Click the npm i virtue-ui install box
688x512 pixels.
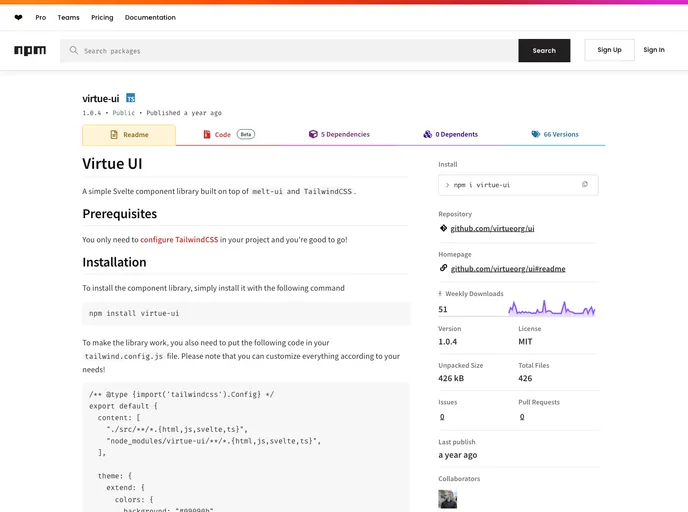pos(518,185)
